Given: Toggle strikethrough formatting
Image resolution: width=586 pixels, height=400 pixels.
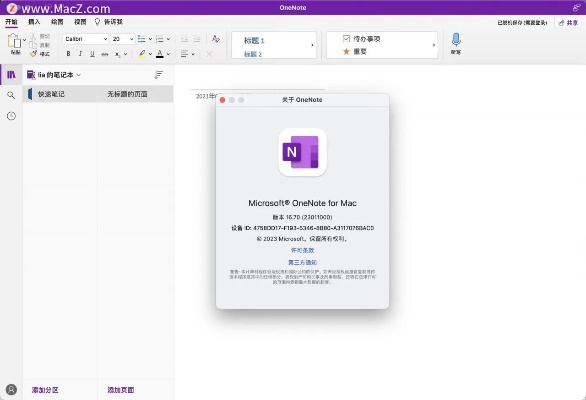Looking at the screenshot, I should point(105,54).
